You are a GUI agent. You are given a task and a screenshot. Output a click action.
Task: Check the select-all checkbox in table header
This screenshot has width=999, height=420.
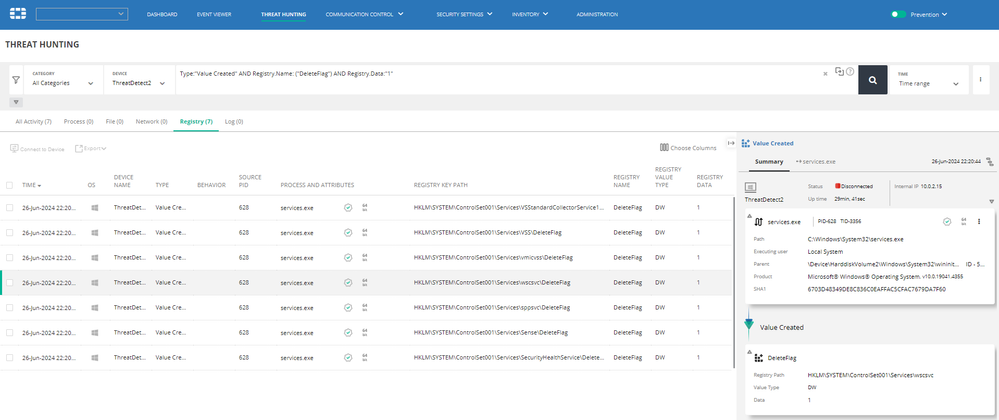point(10,185)
